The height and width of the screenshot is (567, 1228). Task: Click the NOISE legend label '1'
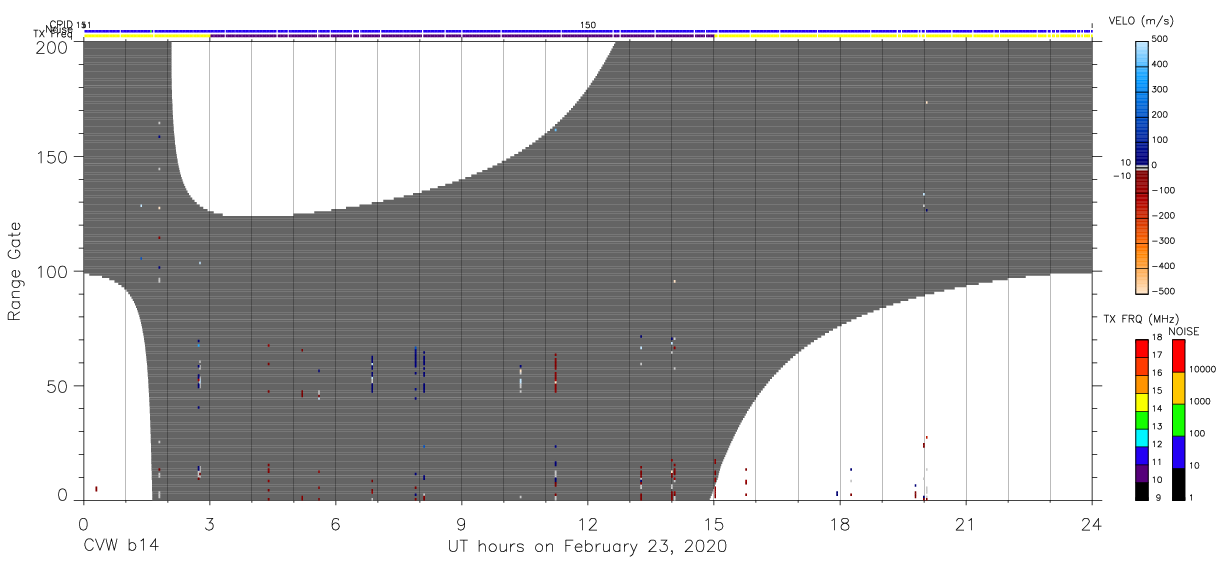coord(1193,497)
